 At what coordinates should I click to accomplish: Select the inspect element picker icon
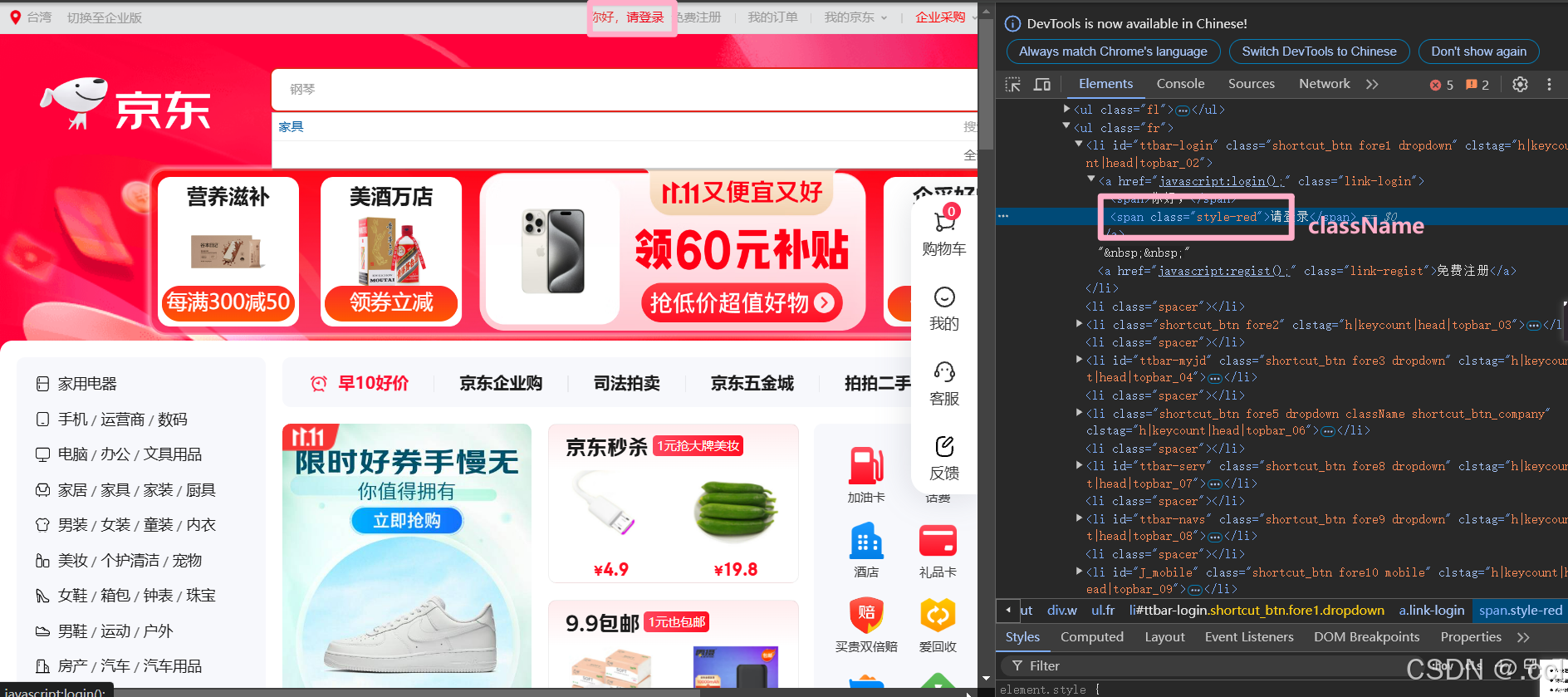point(1012,84)
